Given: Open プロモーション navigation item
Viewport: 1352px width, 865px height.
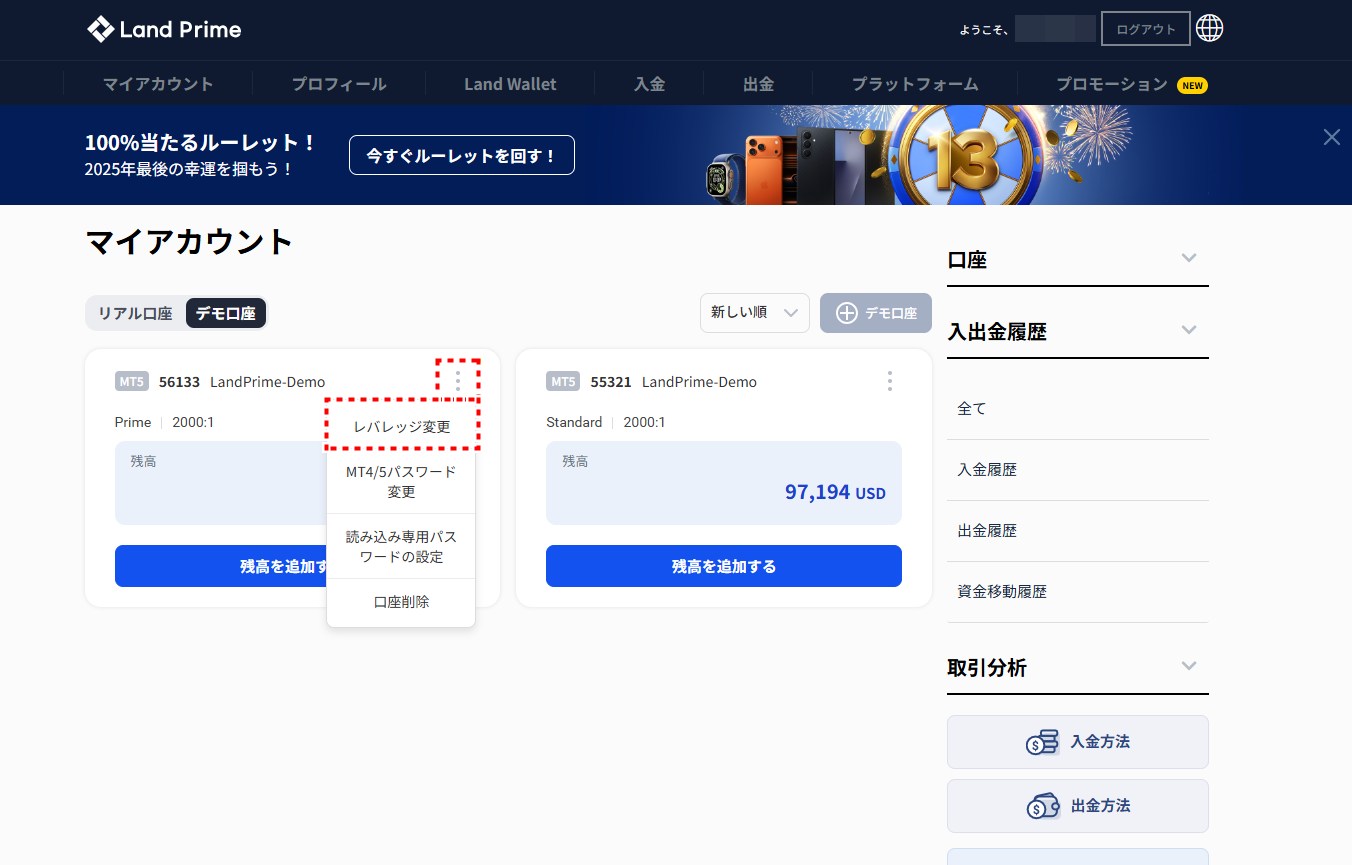Looking at the screenshot, I should 1112,84.
